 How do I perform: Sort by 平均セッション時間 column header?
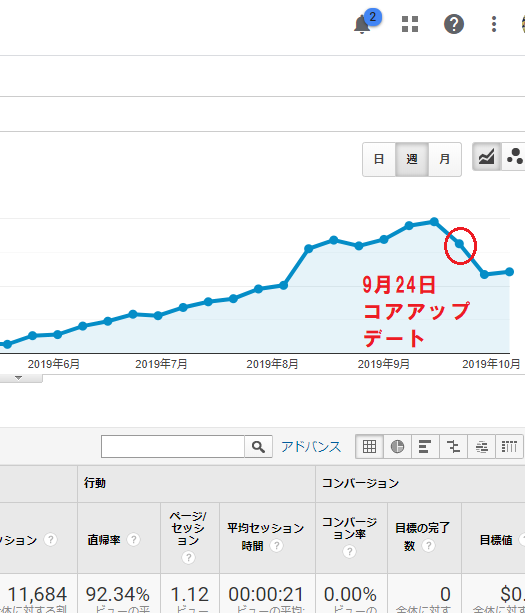tap(265, 537)
